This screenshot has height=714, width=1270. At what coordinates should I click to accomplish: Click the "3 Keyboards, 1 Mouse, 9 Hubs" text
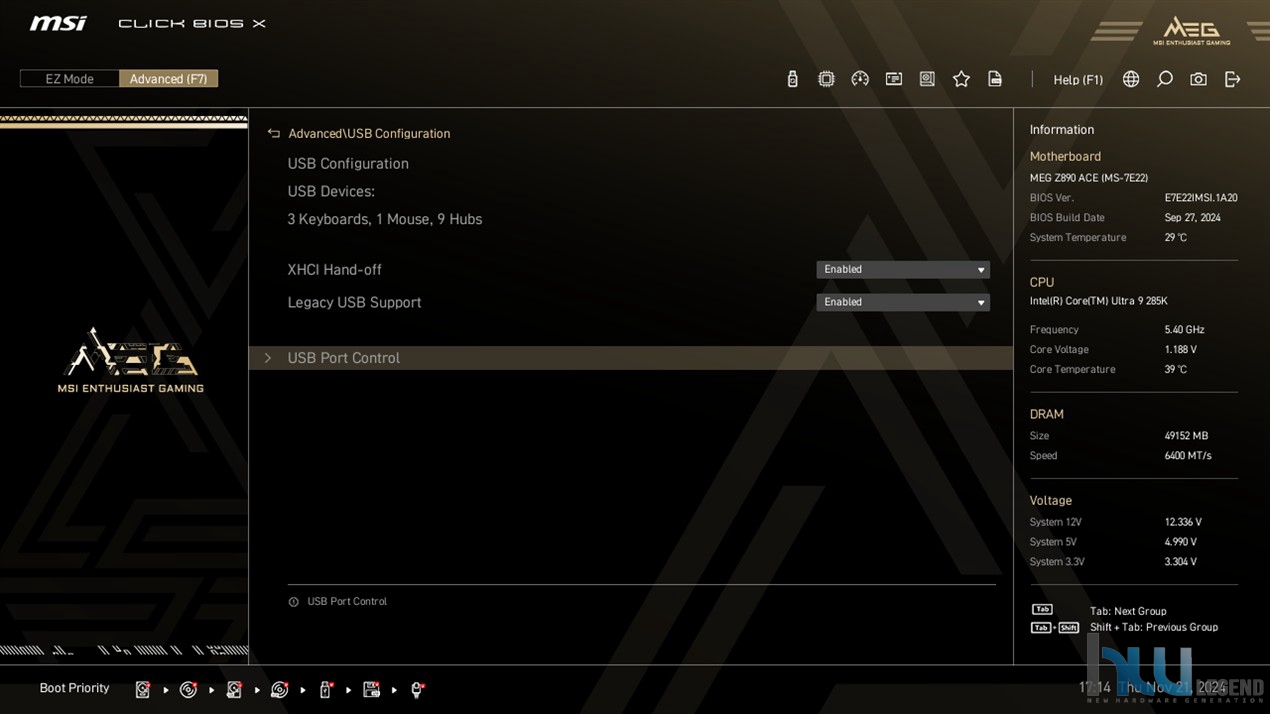click(x=384, y=219)
